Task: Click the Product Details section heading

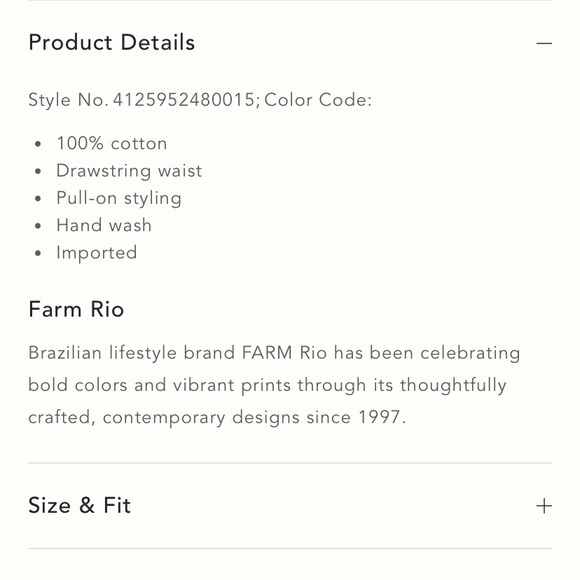Action: [112, 42]
